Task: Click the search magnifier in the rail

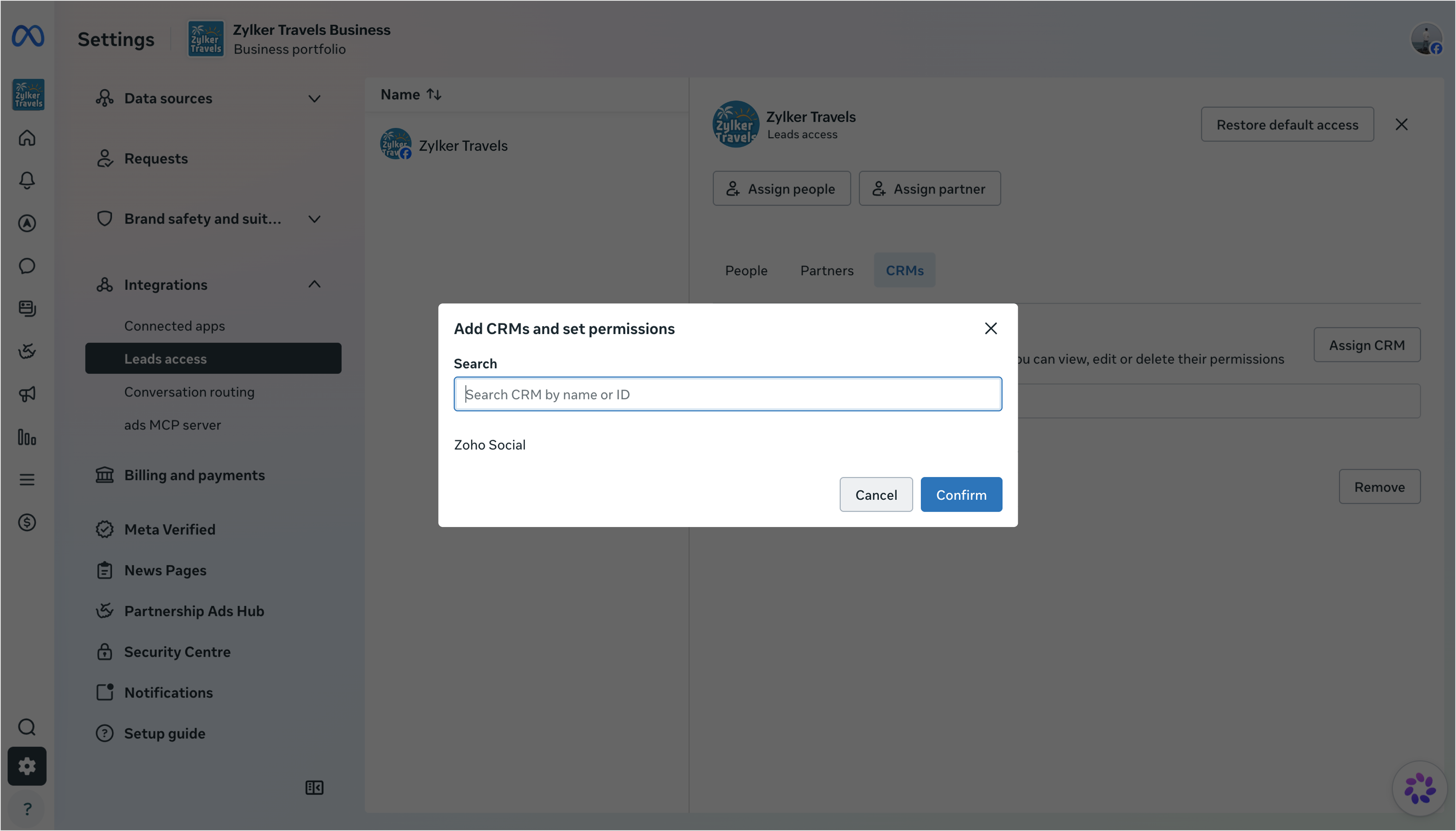Action: 27,727
